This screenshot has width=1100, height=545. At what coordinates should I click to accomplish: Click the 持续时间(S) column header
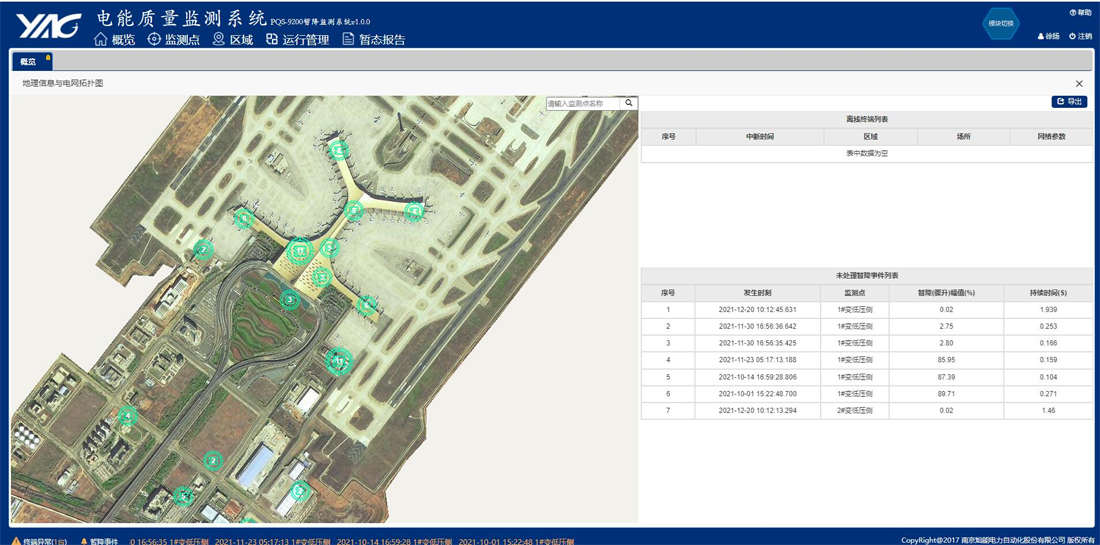(1048, 292)
